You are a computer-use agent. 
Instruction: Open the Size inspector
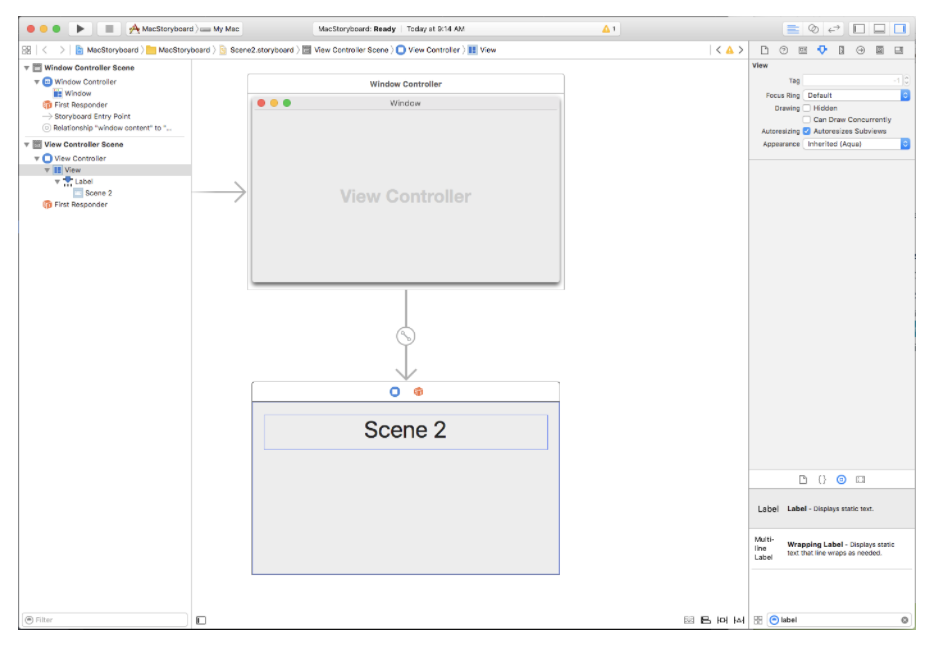[842, 50]
